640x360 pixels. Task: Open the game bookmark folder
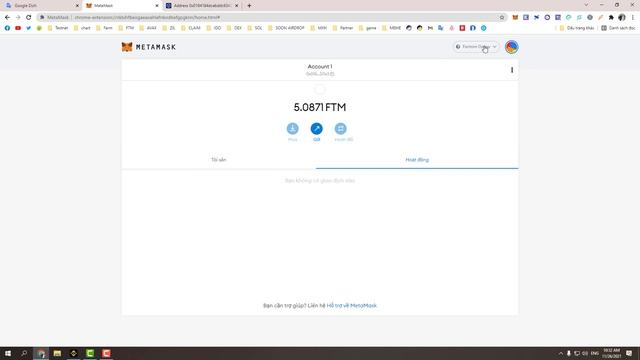click(x=367, y=28)
